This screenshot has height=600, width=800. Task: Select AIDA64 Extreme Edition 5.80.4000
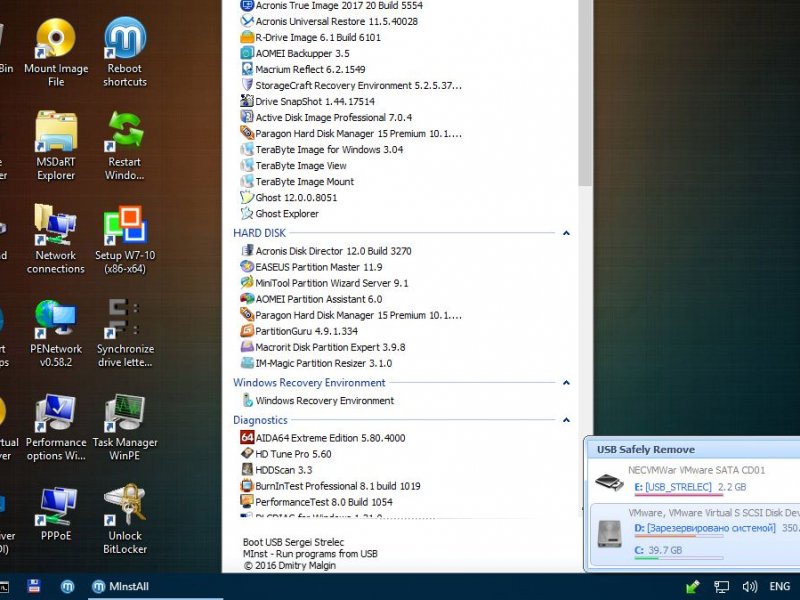322,438
